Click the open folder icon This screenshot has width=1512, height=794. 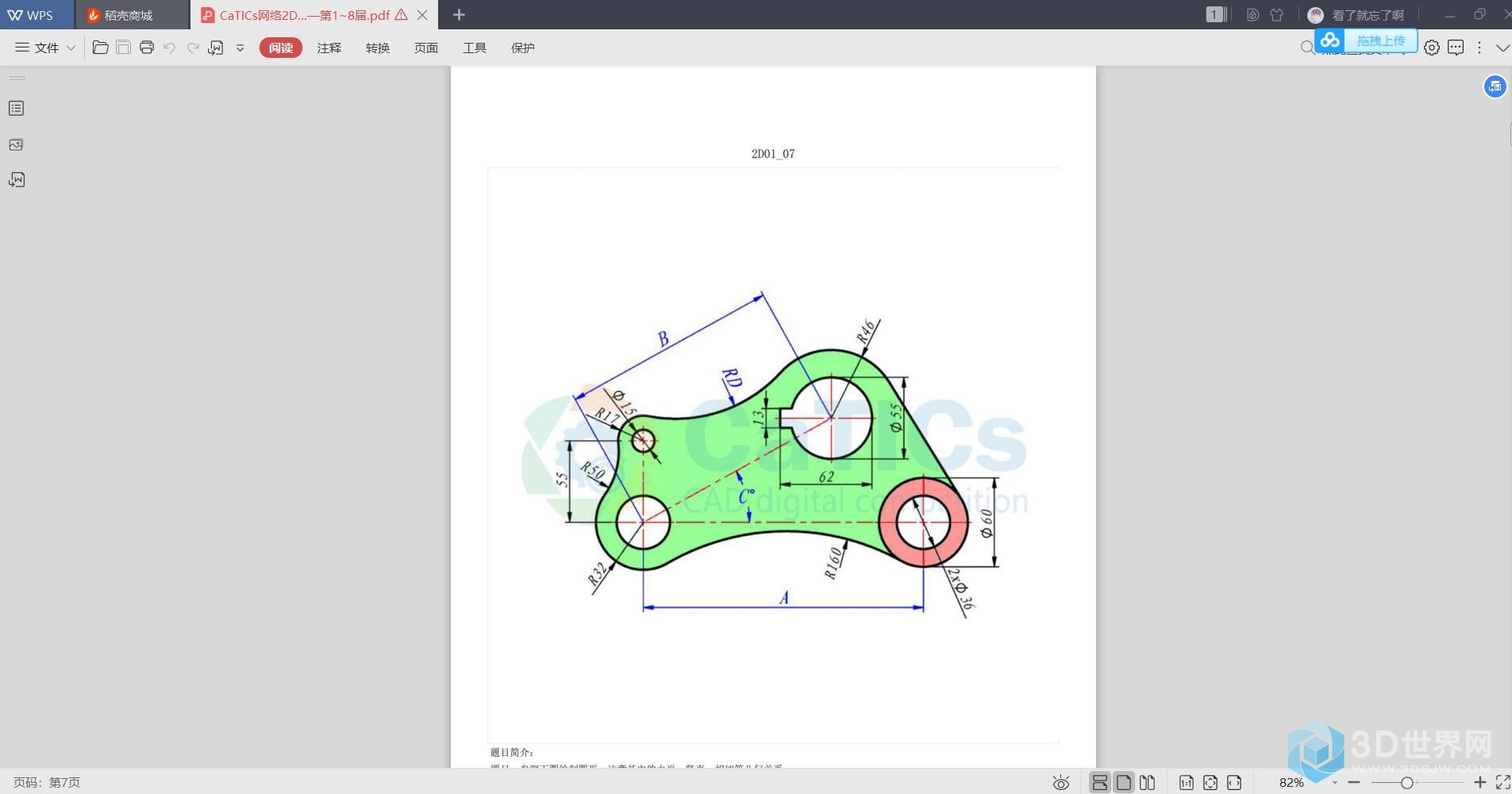tap(100, 48)
